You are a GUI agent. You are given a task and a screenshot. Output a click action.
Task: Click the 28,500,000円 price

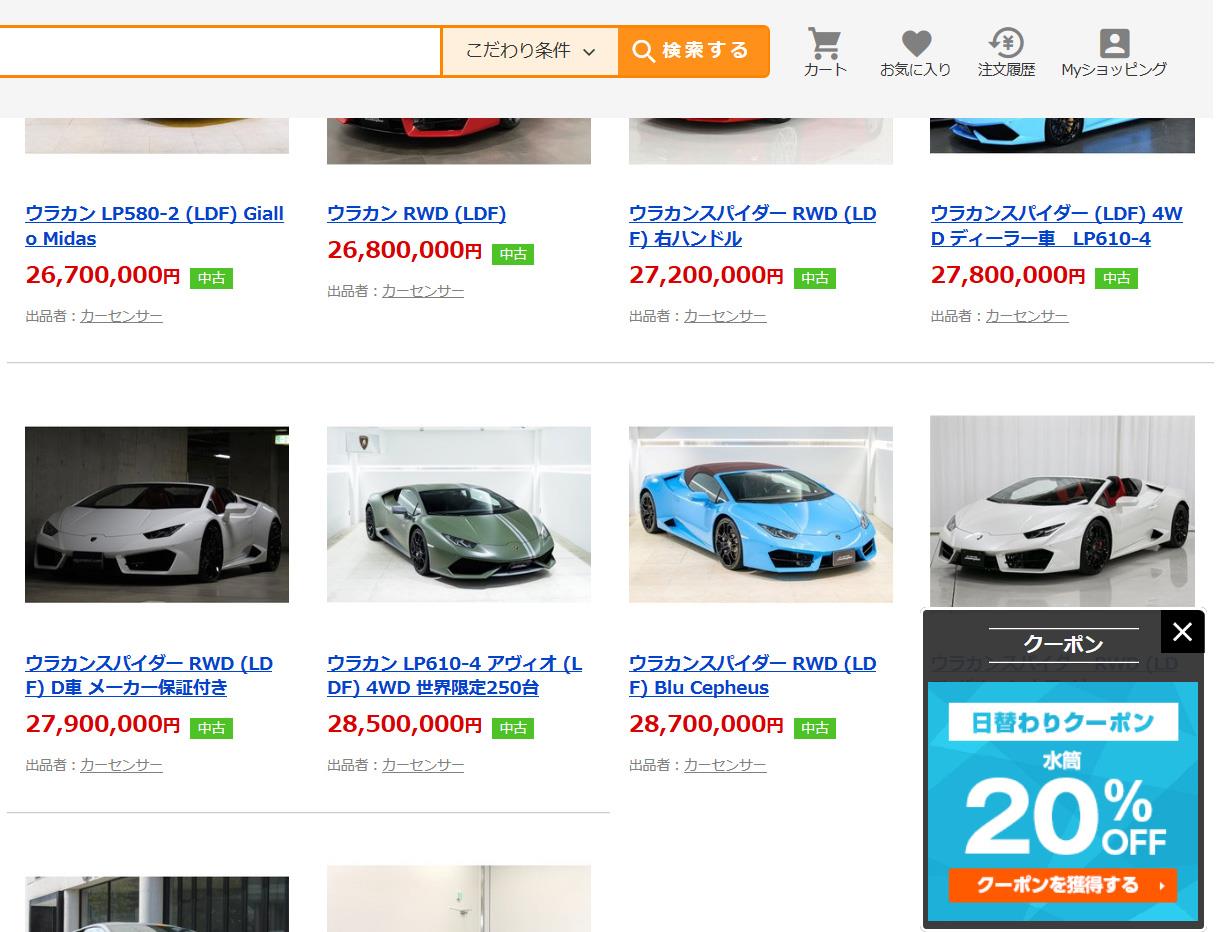[x=405, y=724]
